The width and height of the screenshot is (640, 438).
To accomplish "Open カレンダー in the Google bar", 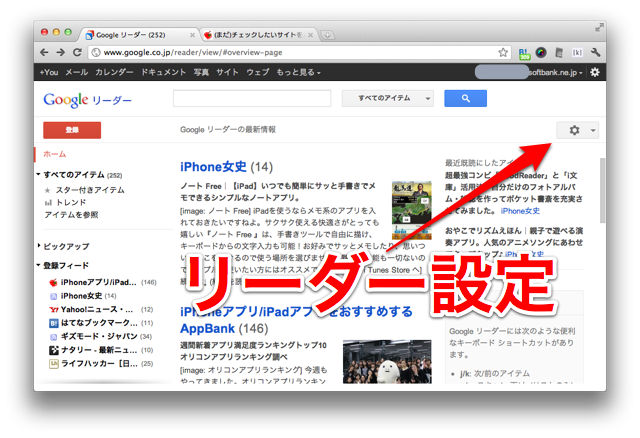I will click(x=114, y=72).
